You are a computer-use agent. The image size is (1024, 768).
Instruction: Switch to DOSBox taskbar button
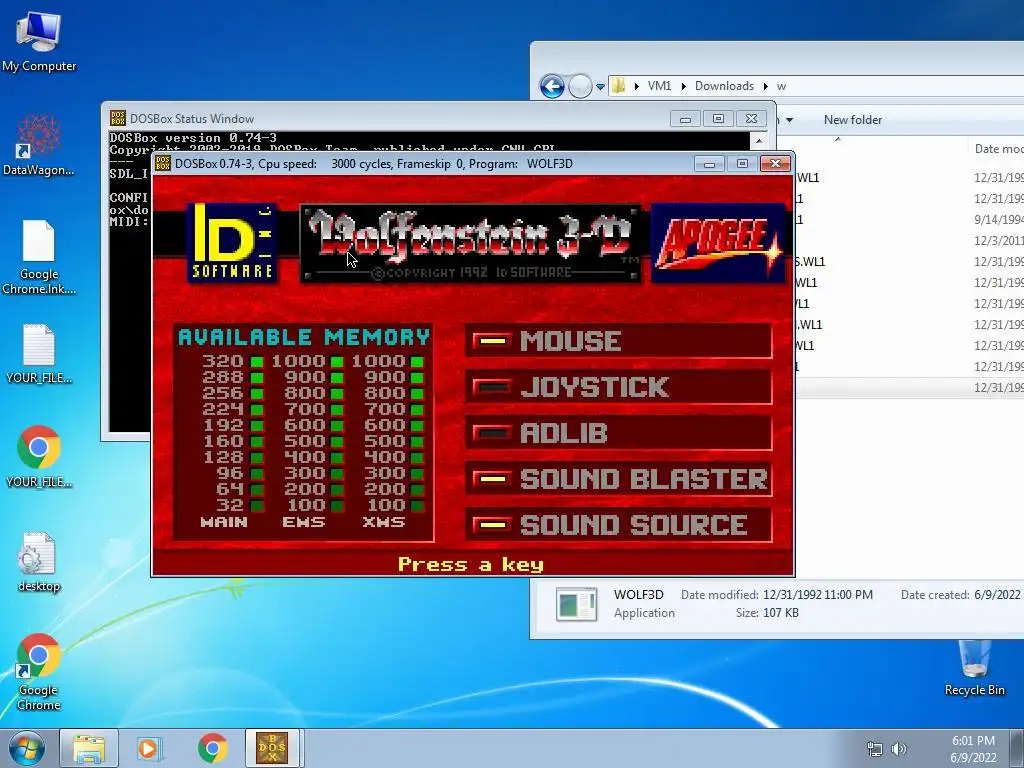pos(272,748)
